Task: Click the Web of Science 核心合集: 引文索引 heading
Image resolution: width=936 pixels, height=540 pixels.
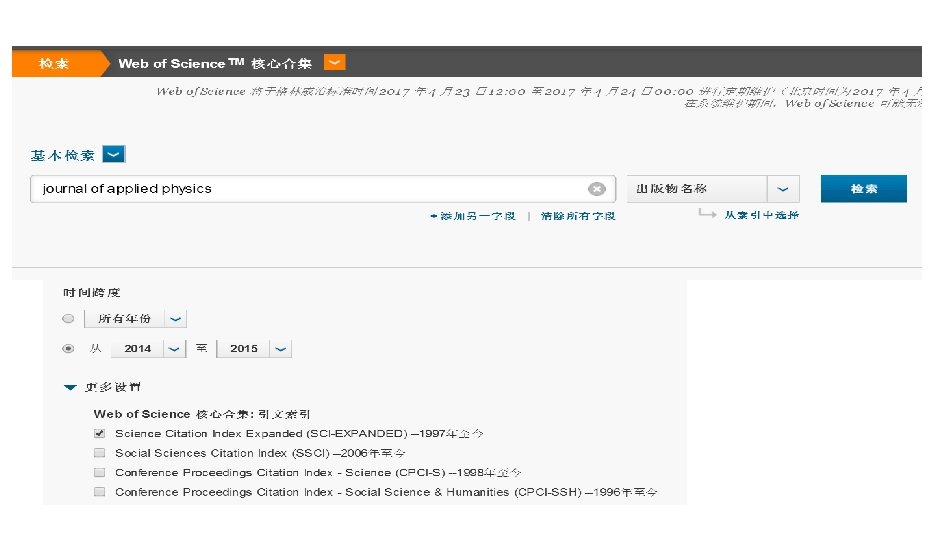Action: 202,414
